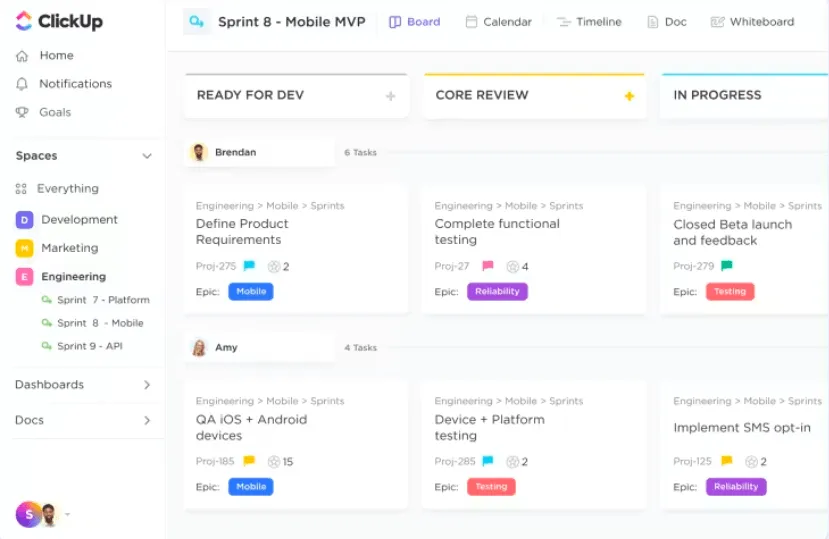
Task: Open Sprint 8 - Mobile list
Action: pos(93,323)
